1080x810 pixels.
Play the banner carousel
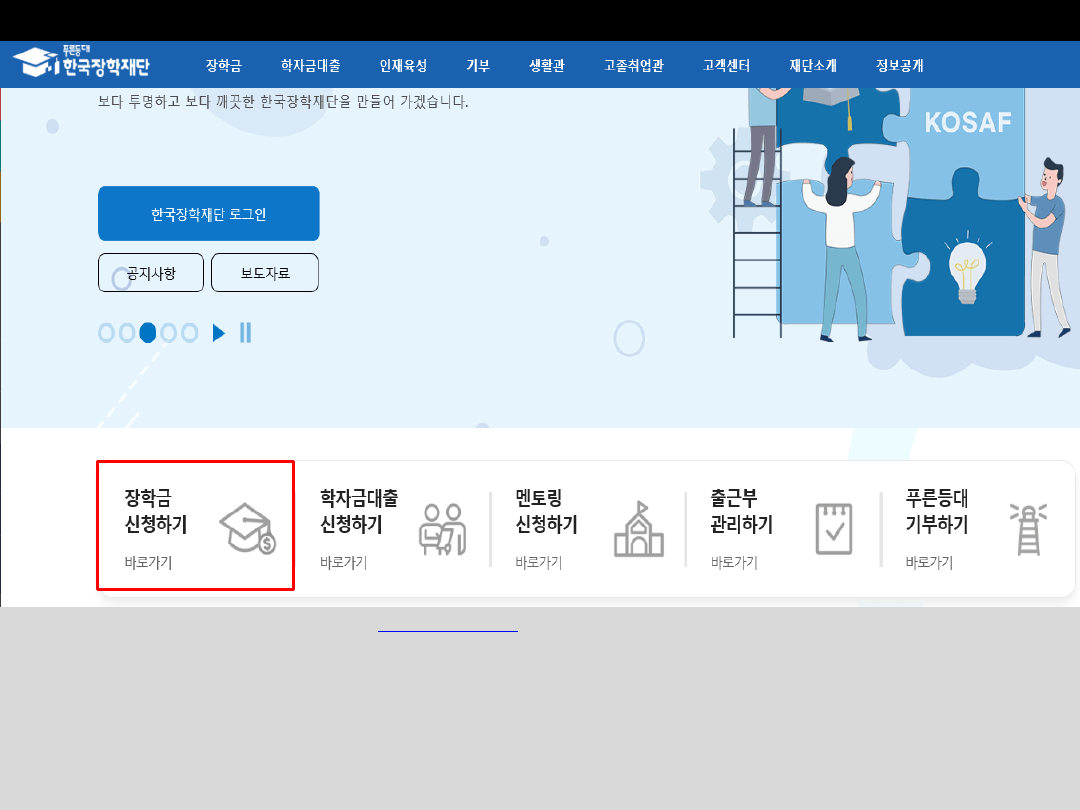[x=219, y=332]
